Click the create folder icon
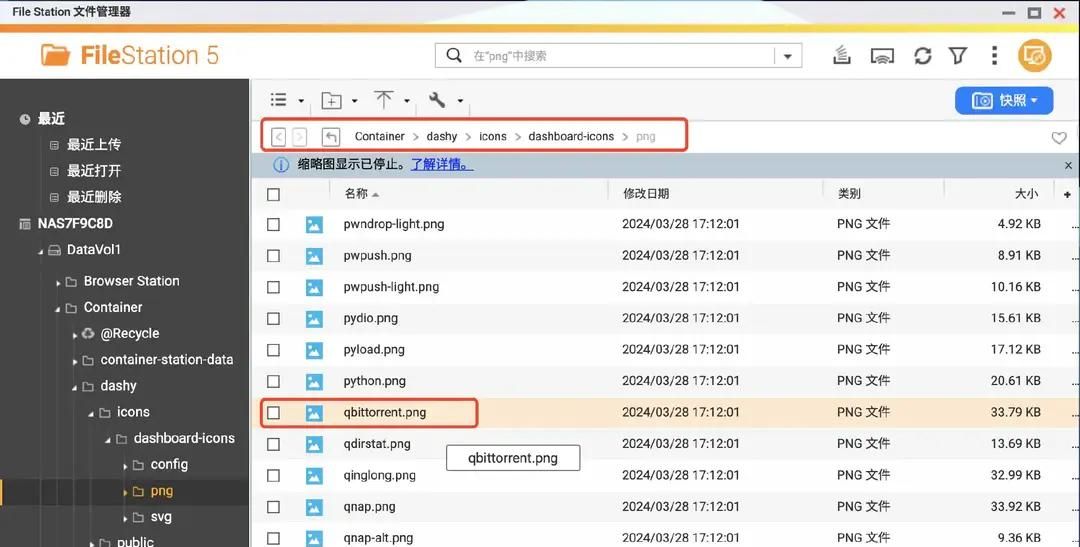Viewport: 1080px width, 547px height. 332,101
